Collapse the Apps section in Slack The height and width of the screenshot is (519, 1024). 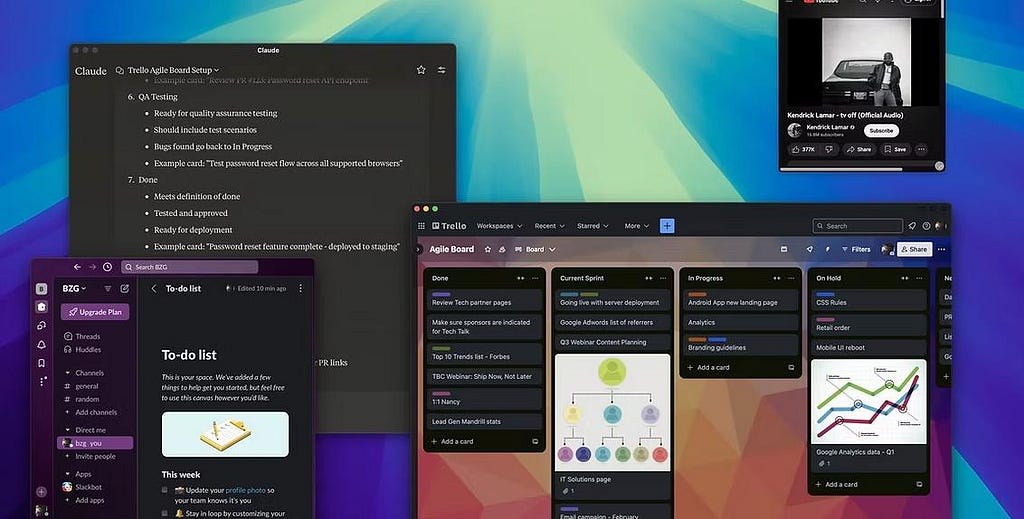point(67,474)
